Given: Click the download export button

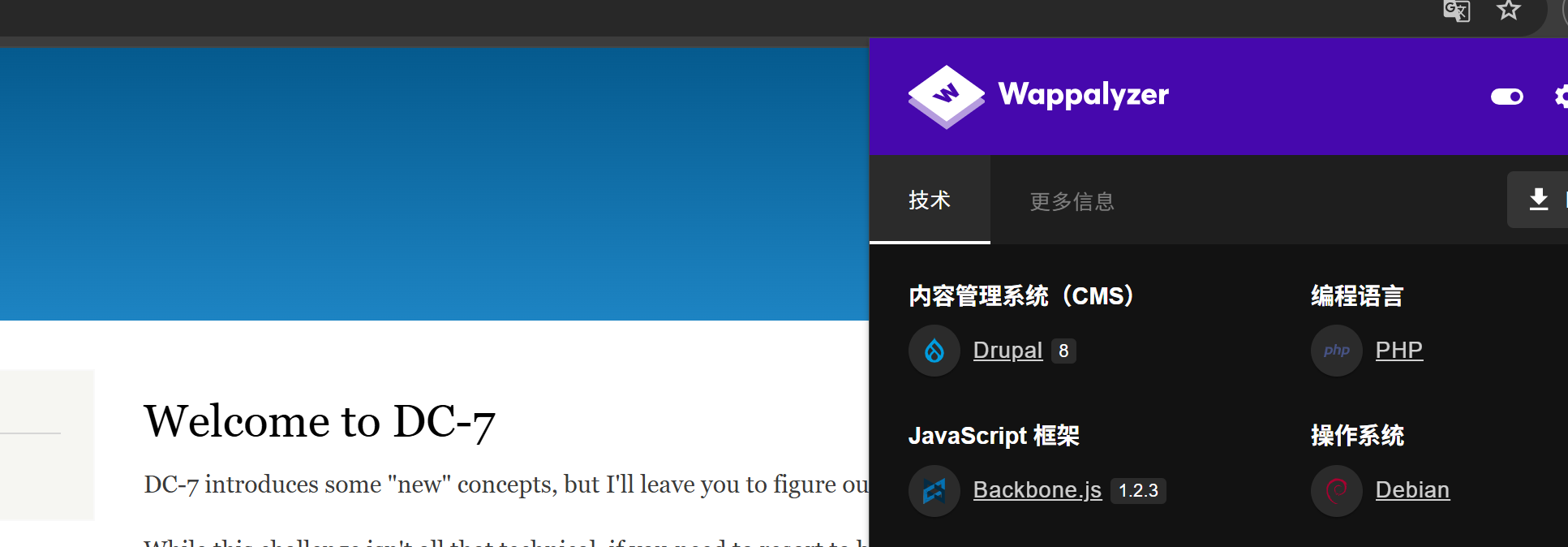Looking at the screenshot, I should pos(1538,200).
